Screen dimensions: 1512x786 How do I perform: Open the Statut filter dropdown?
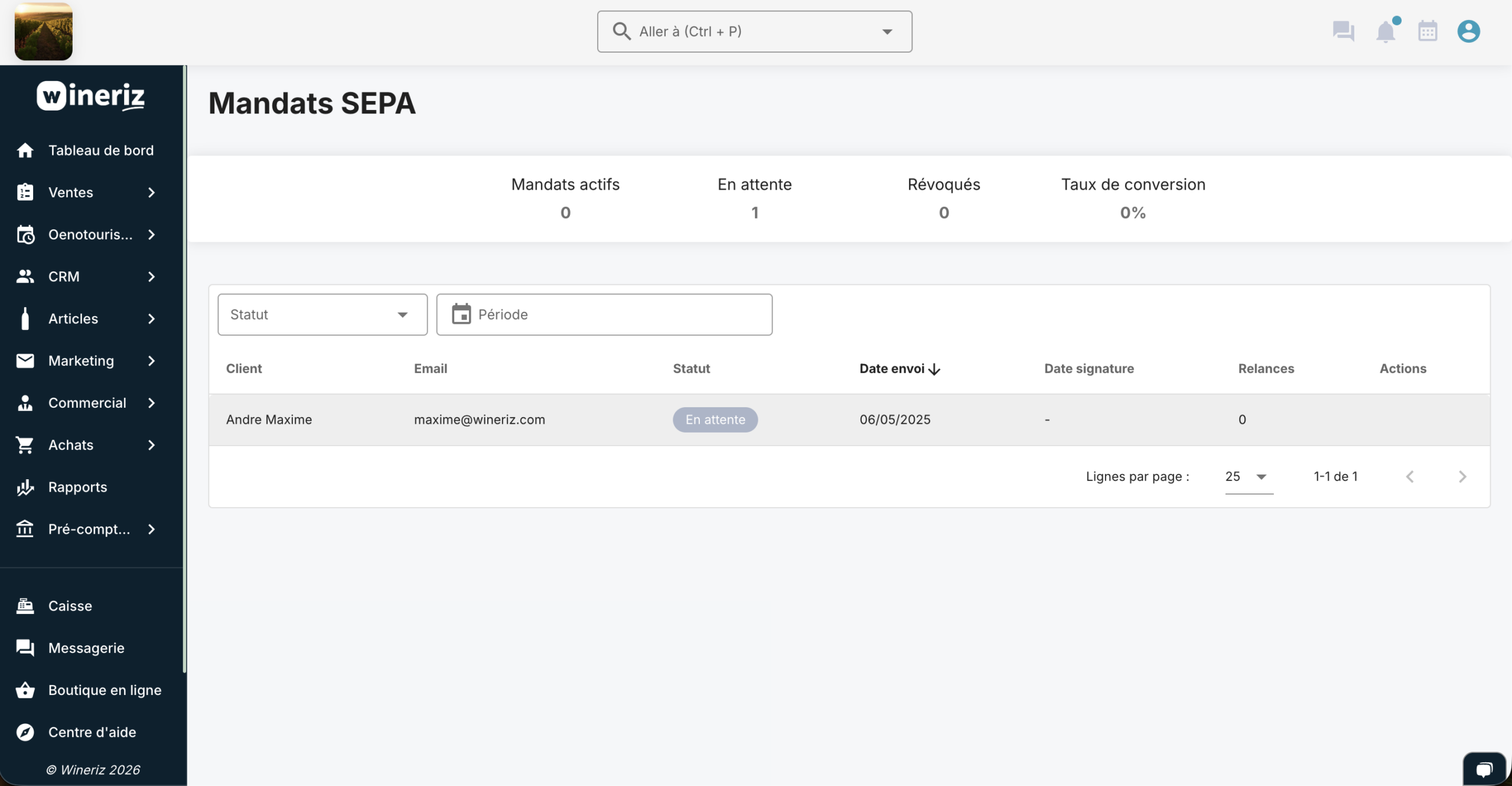point(321,314)
